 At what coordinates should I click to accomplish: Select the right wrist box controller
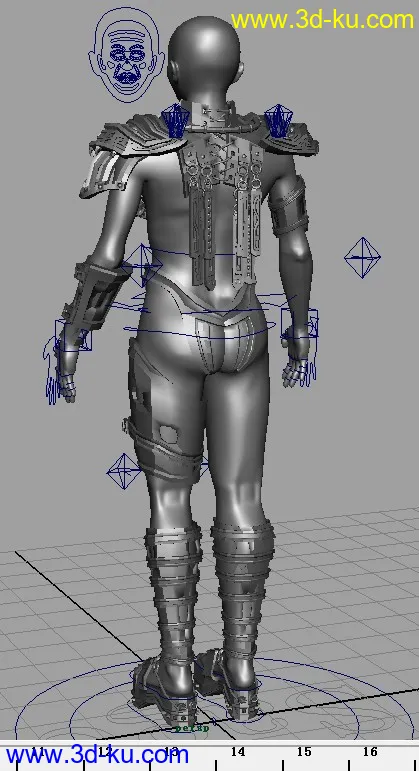tap(299, 324)
